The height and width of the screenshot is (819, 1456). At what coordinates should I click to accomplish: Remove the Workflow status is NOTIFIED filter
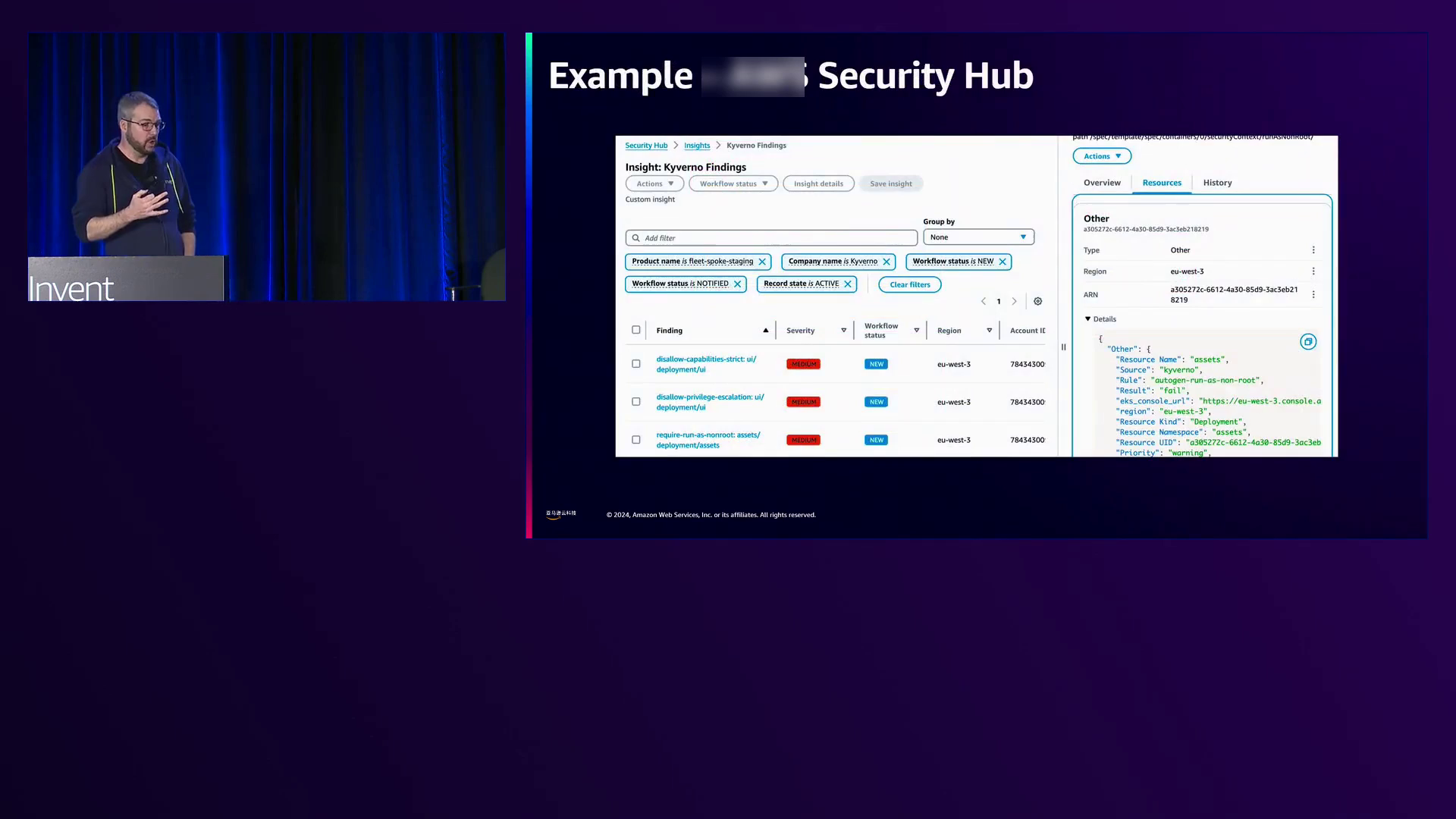[x=737, y=284]
